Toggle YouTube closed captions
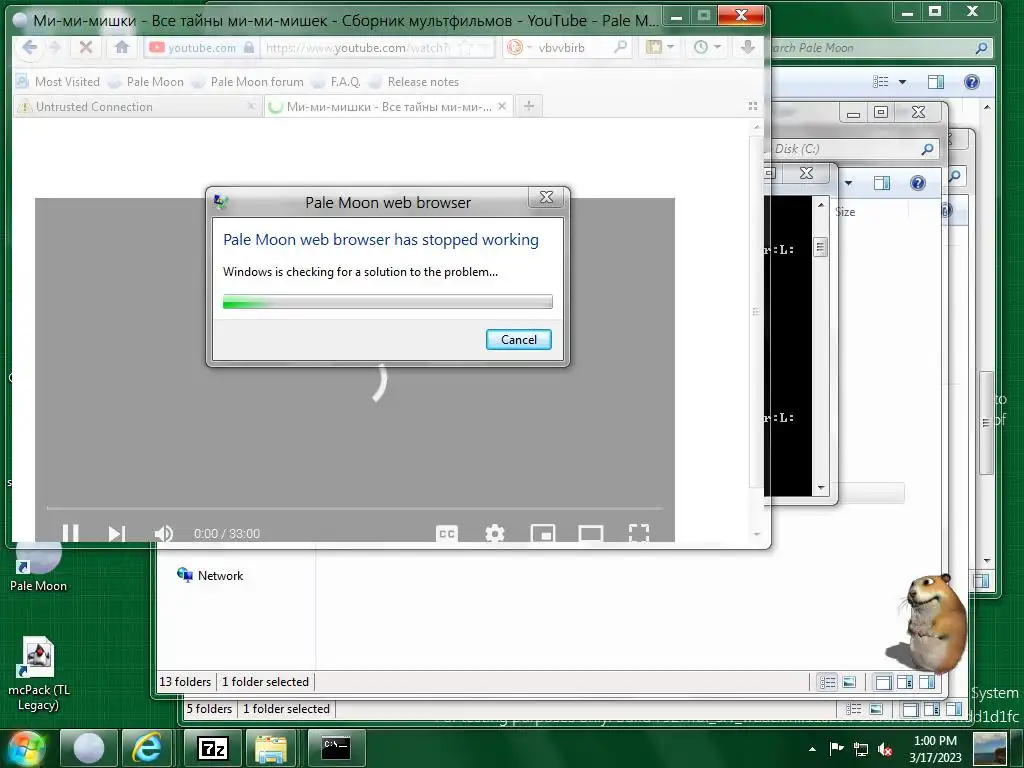1024x768 pixels. point(447,534)
